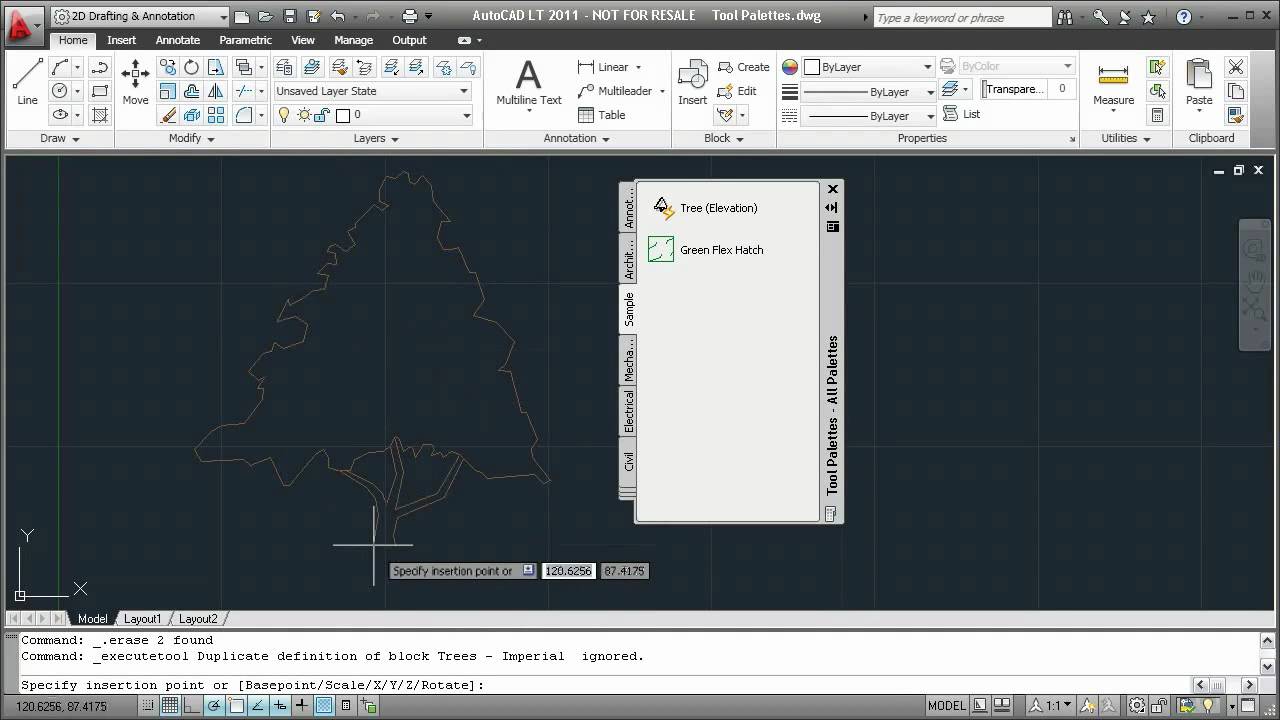Toggle Grid Display in status bar
Viewport: 1280px width, 720px height.
tap(169, 706)
